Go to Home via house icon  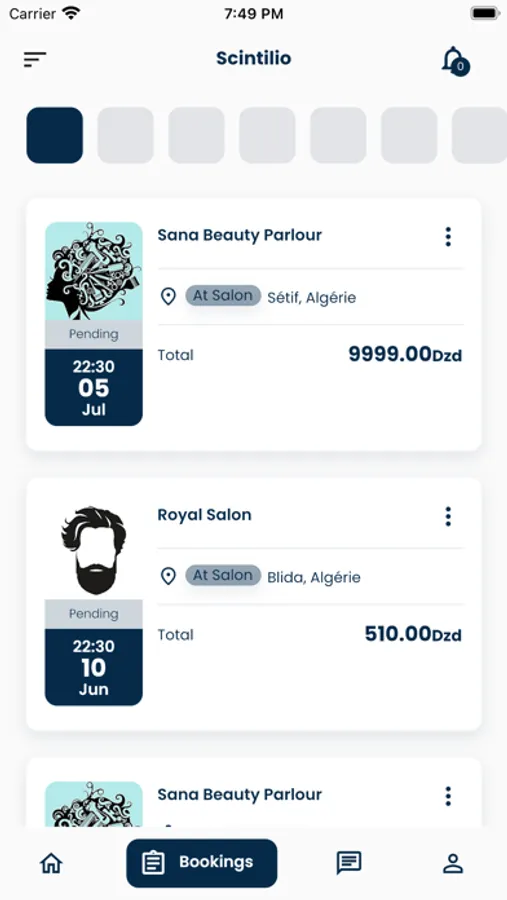coord(51,863)
